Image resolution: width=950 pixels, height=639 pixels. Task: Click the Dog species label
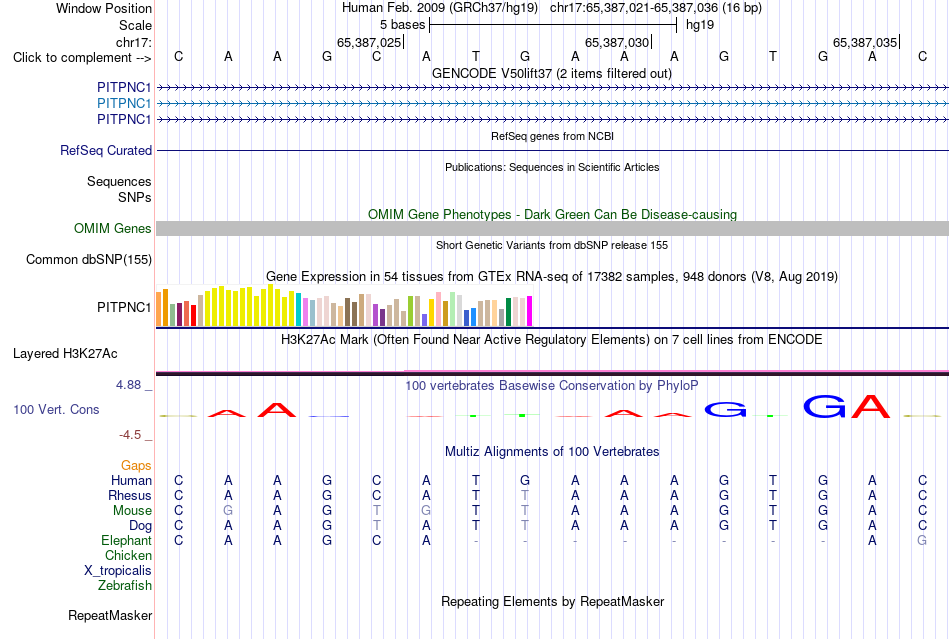coord(140,526)
